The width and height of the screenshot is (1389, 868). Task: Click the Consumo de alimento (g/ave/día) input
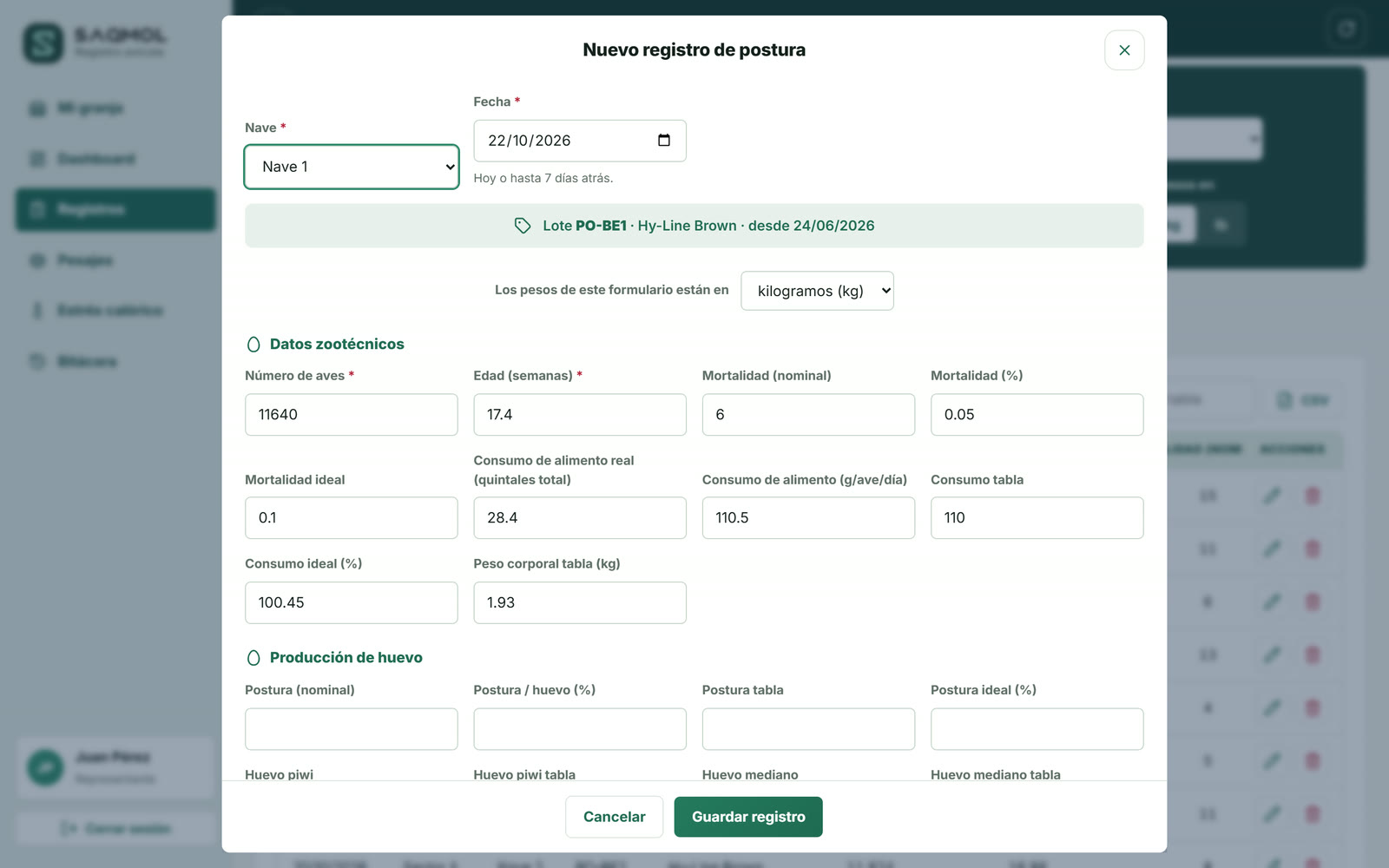(808, 518)
